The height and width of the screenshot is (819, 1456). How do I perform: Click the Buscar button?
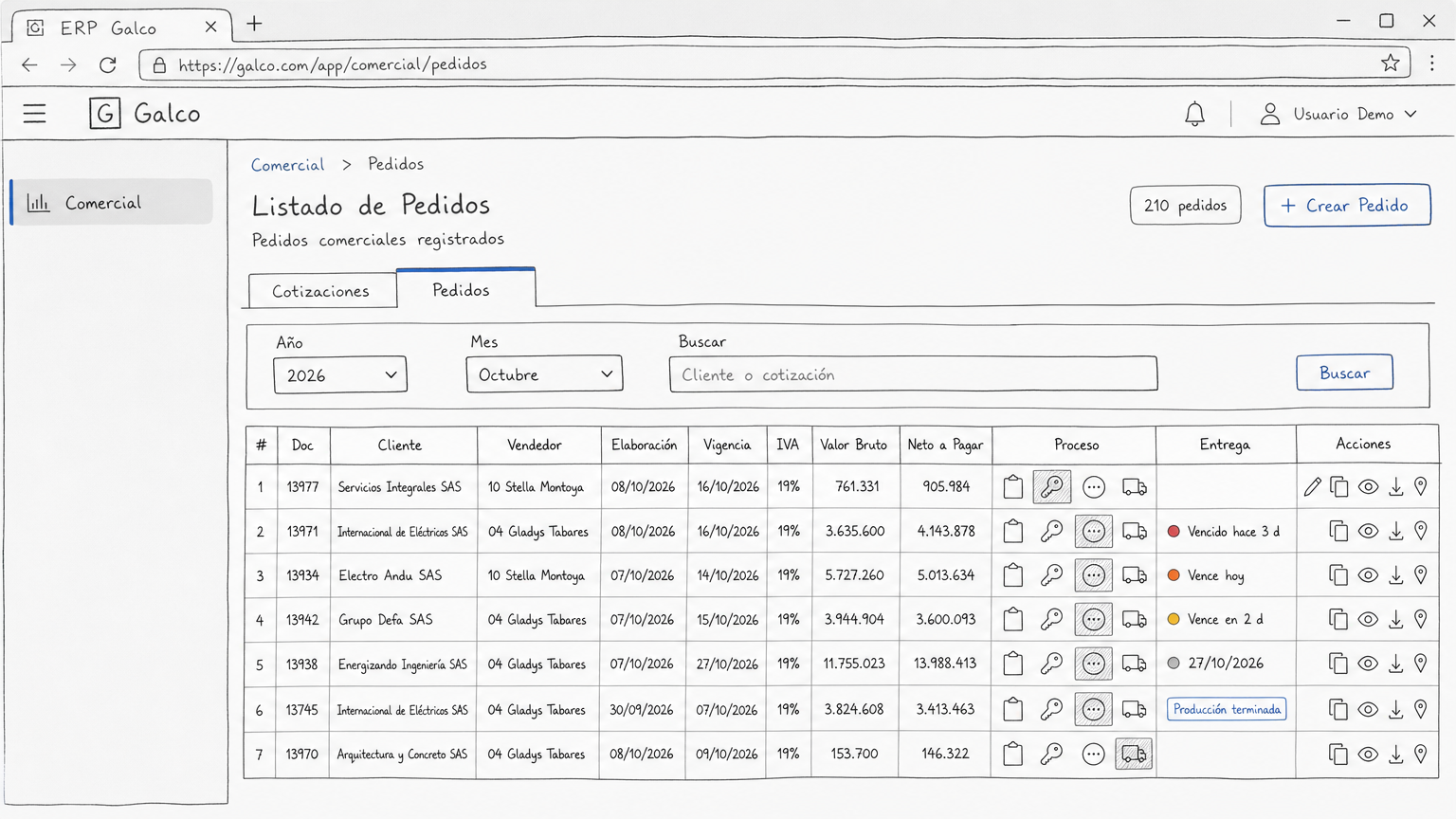coord(1344,373)
